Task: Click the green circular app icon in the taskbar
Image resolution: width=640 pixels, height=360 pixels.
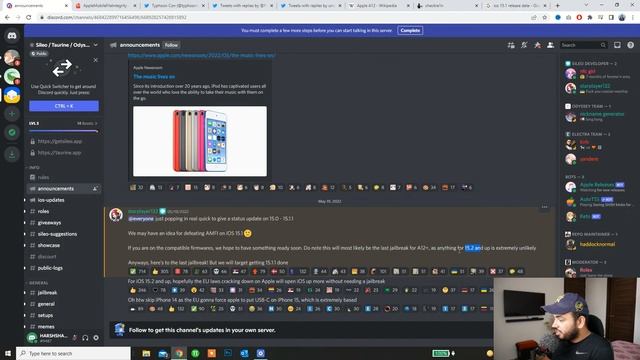Action: (196, 353)
